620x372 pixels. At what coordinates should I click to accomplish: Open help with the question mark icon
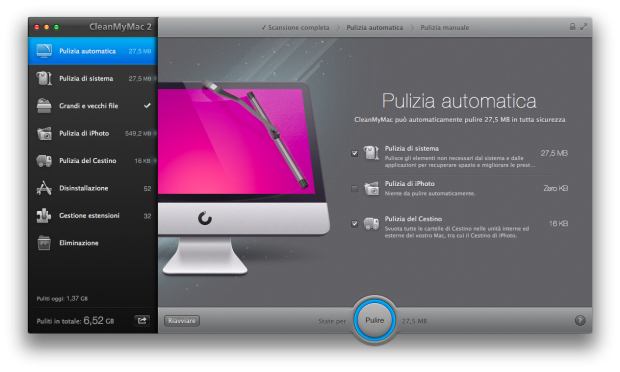(580, 321)
